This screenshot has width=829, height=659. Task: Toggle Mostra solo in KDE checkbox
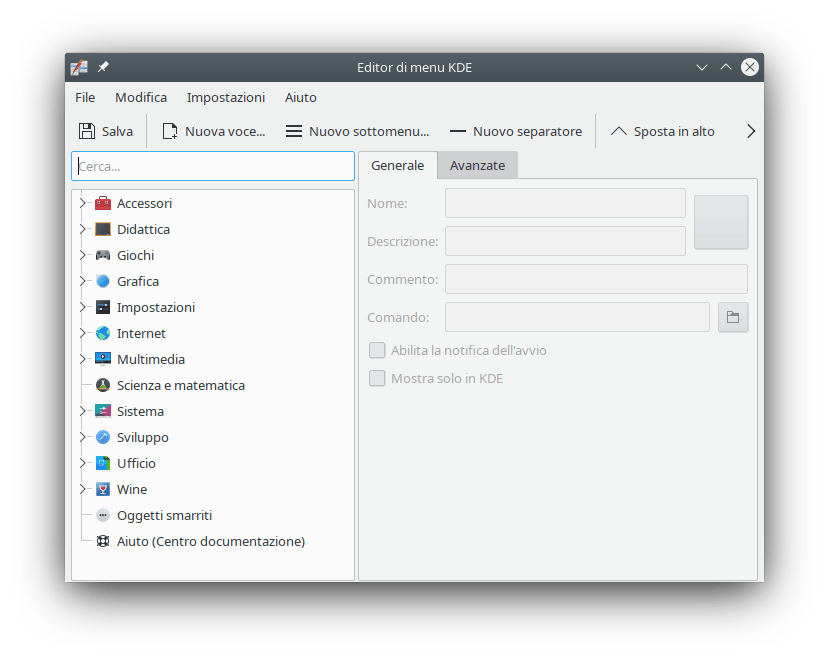pos(377,378)
